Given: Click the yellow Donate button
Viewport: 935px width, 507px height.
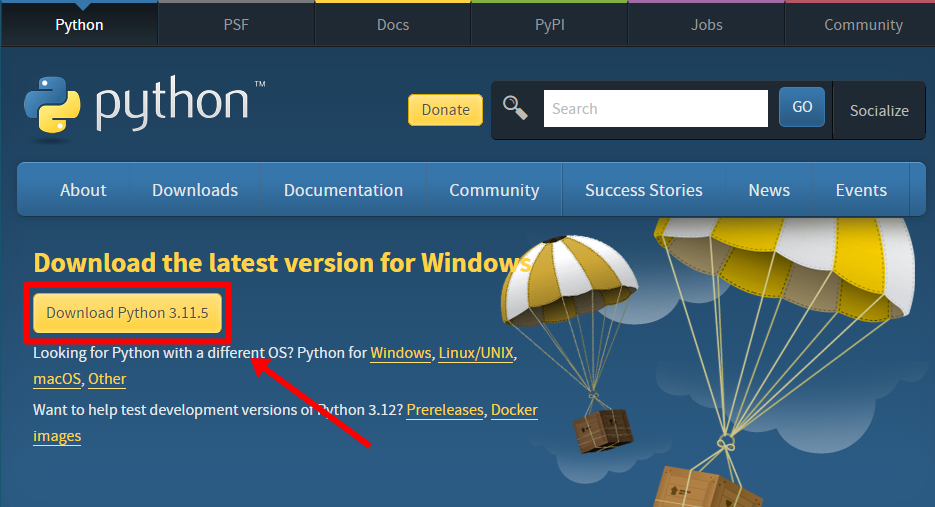Looking at the screenshot, I should tap(445, 110).
